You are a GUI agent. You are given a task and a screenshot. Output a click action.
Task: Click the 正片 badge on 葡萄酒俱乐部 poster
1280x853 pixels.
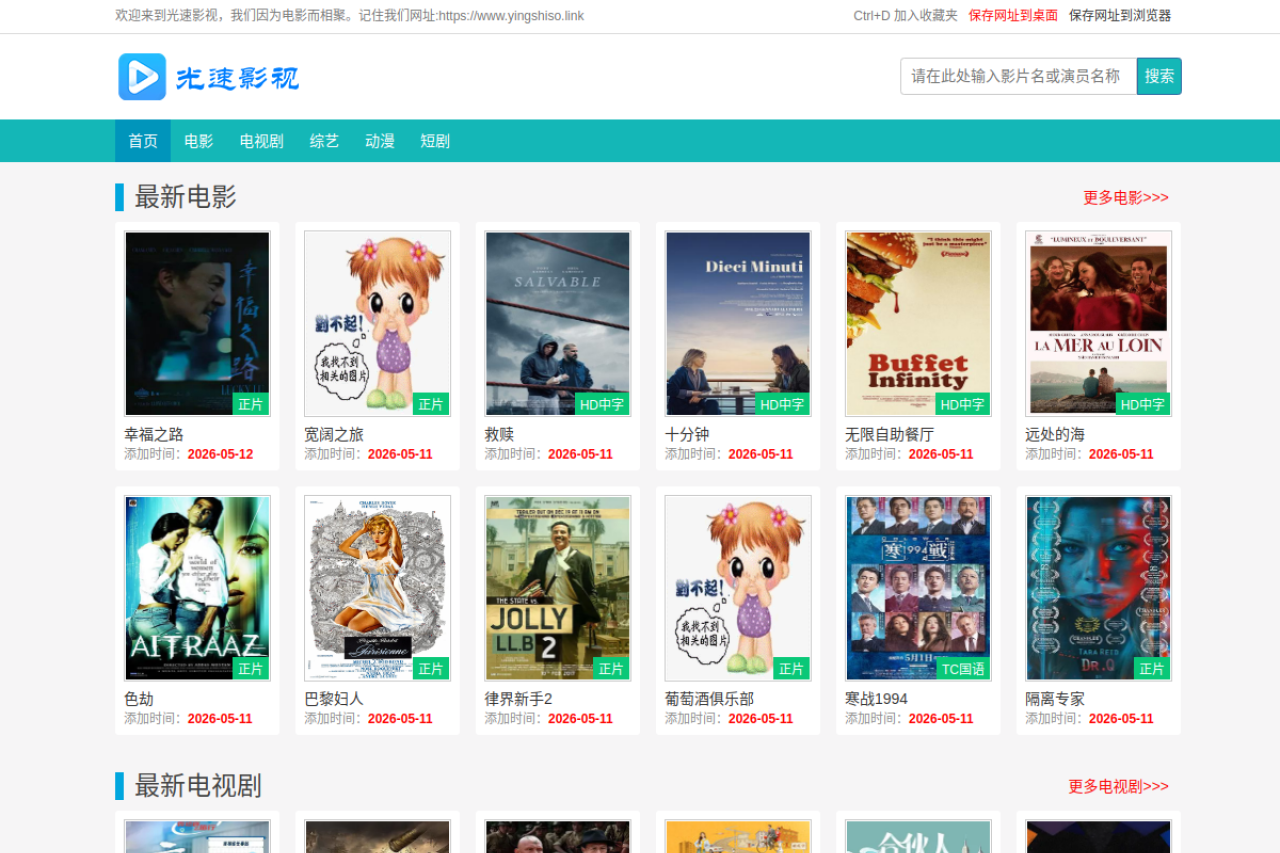click(x=791, y=669)
